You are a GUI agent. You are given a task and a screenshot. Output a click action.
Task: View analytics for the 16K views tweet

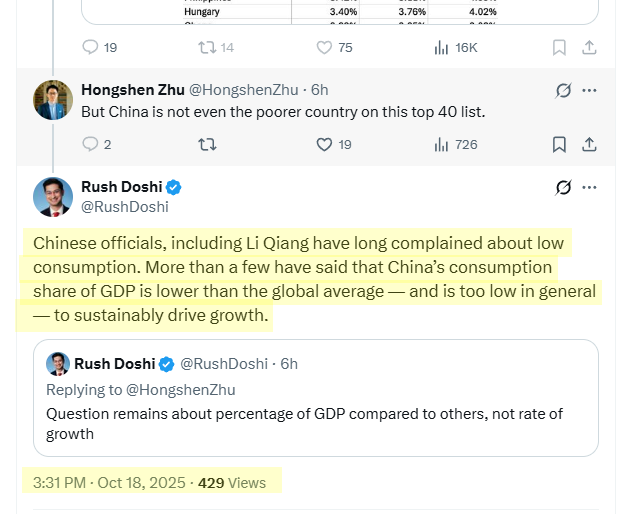point(441,47)
